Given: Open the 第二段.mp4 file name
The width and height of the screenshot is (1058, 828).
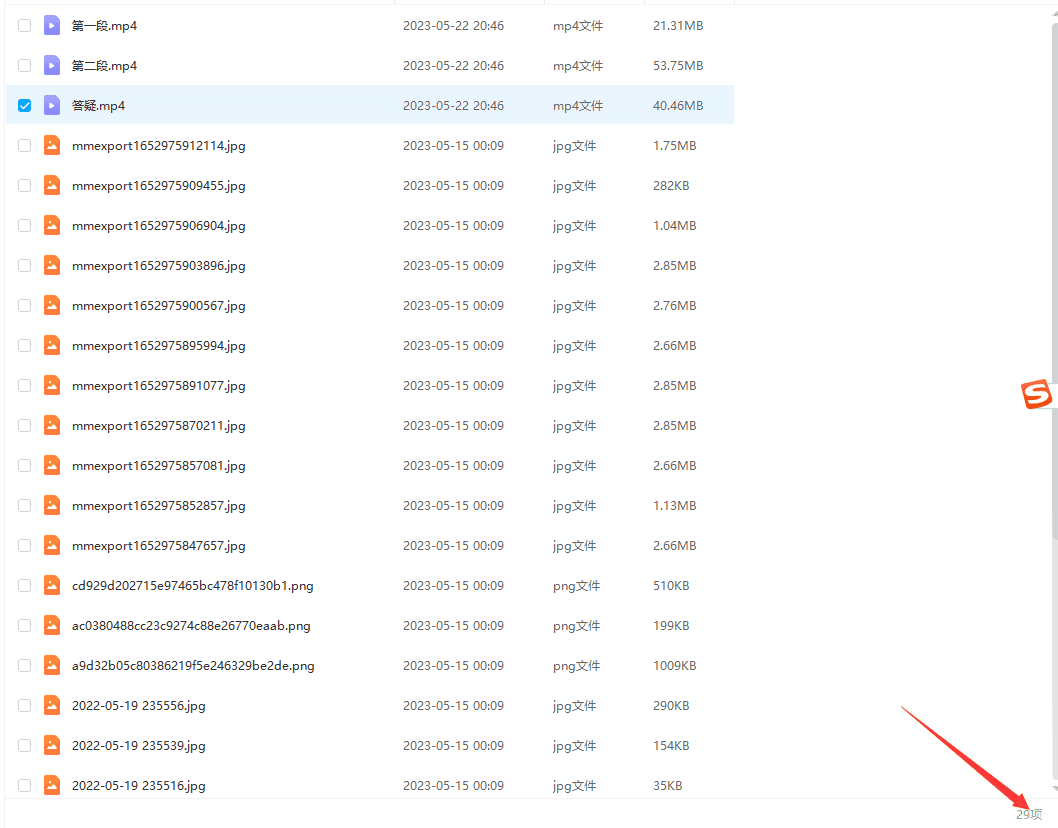Looking at the screenshot, I should (x=104, y=66).
